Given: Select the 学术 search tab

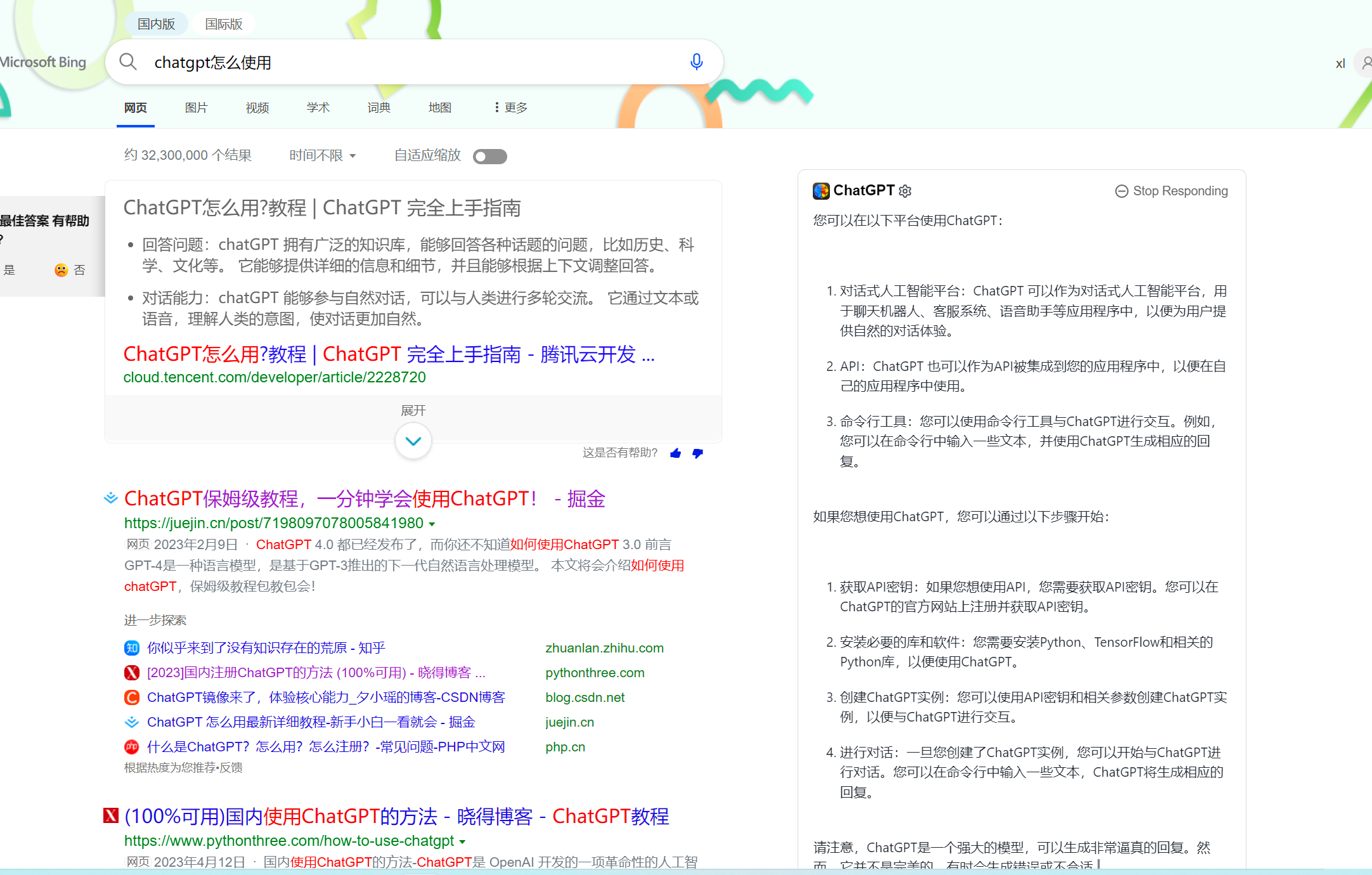Looking at the screenshot, I should point(318,108).
